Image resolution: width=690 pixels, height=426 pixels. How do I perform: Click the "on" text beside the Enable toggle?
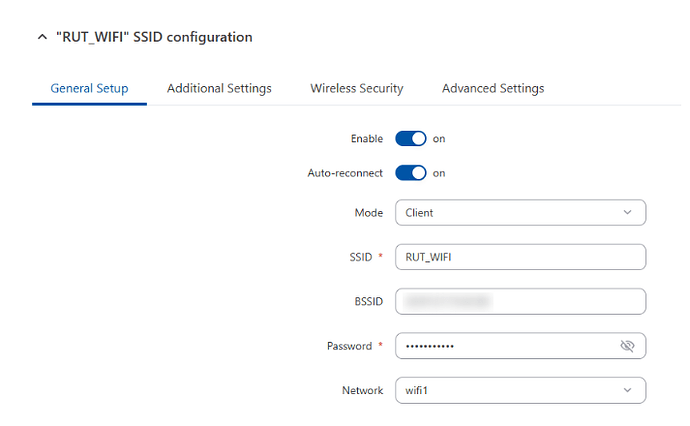439,139
